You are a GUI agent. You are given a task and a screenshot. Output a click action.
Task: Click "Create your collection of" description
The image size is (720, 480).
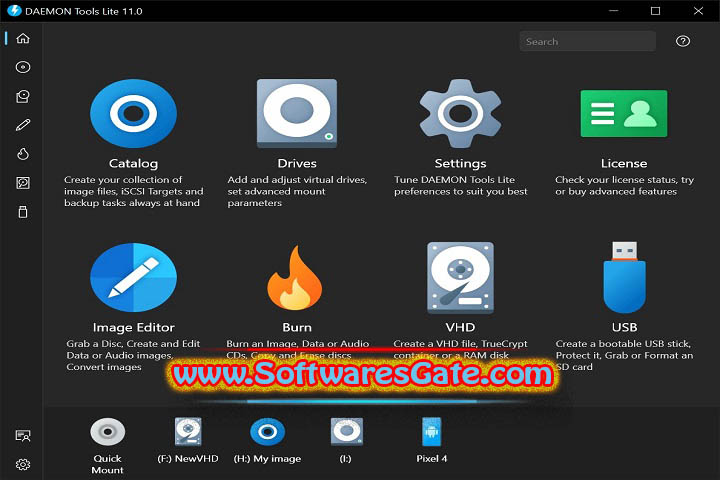click(123, 180)
